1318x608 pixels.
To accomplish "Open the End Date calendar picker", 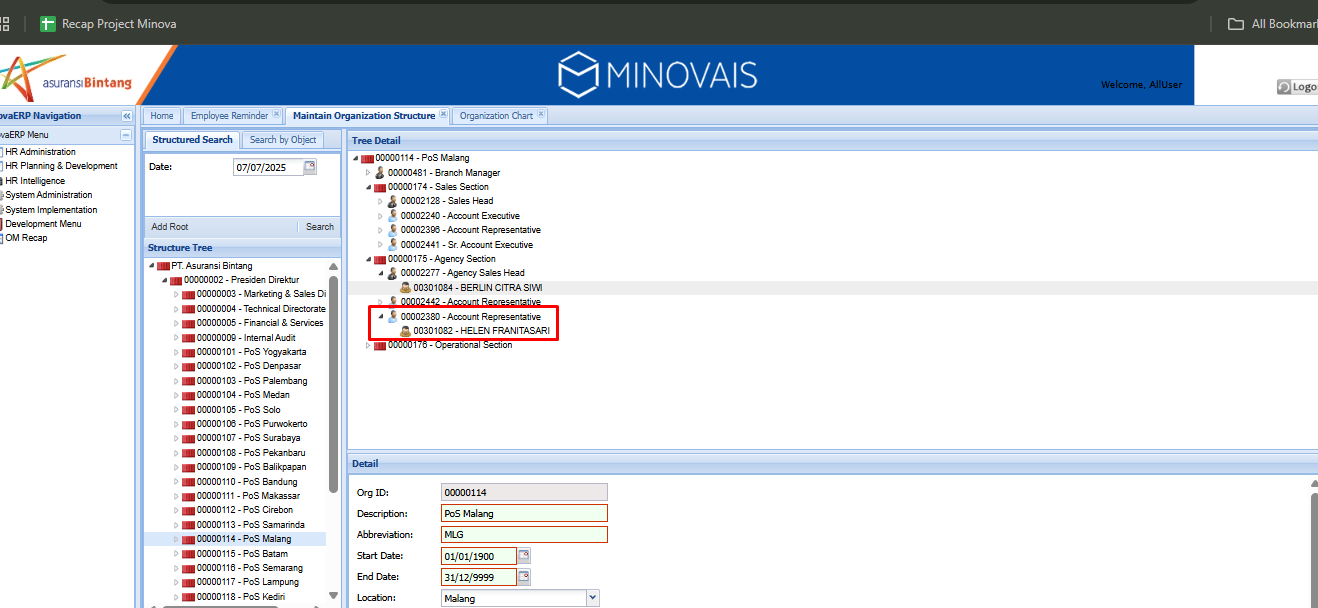I will coord(524,577).
